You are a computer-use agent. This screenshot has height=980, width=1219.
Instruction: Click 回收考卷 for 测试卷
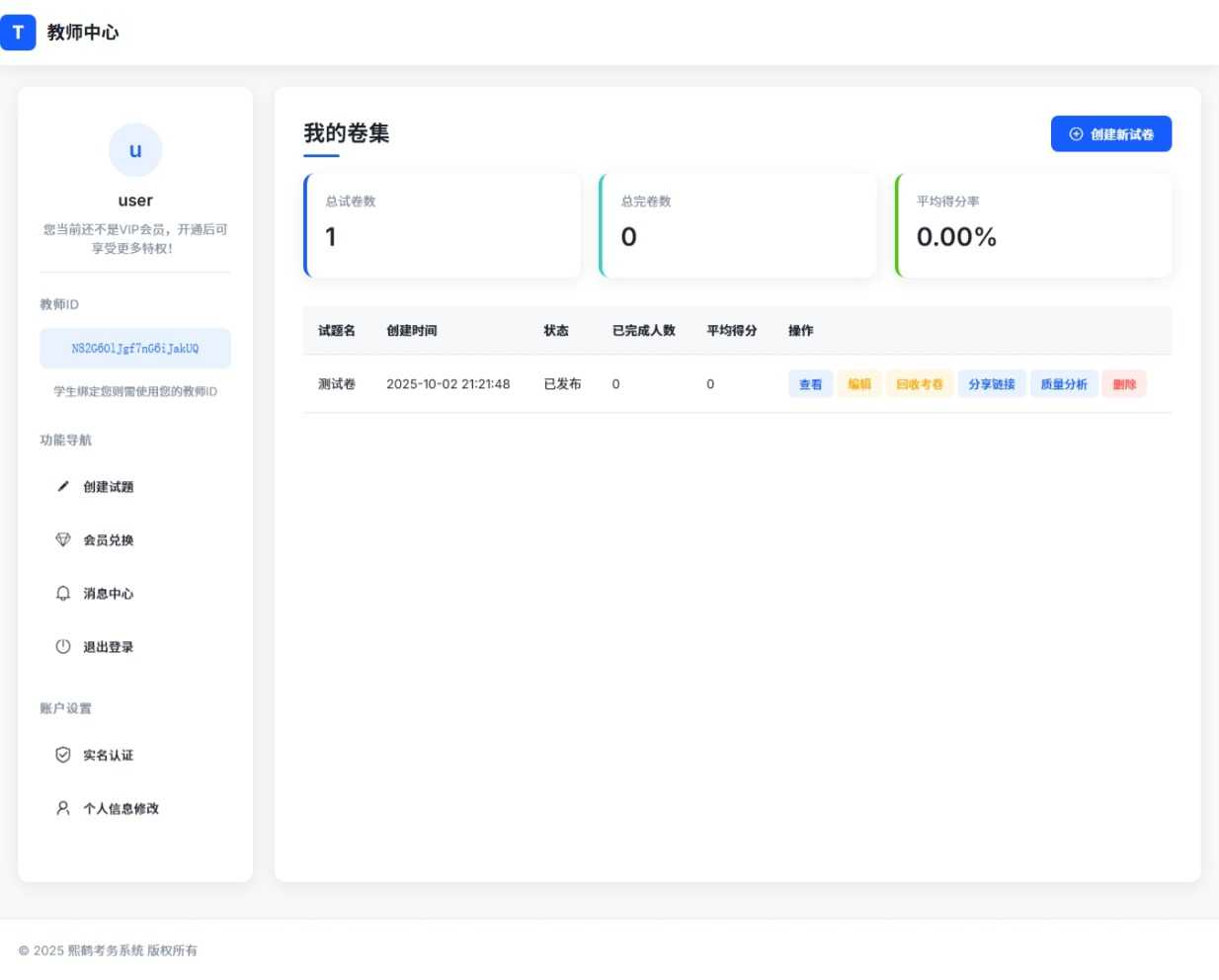[x=919, y=383]
